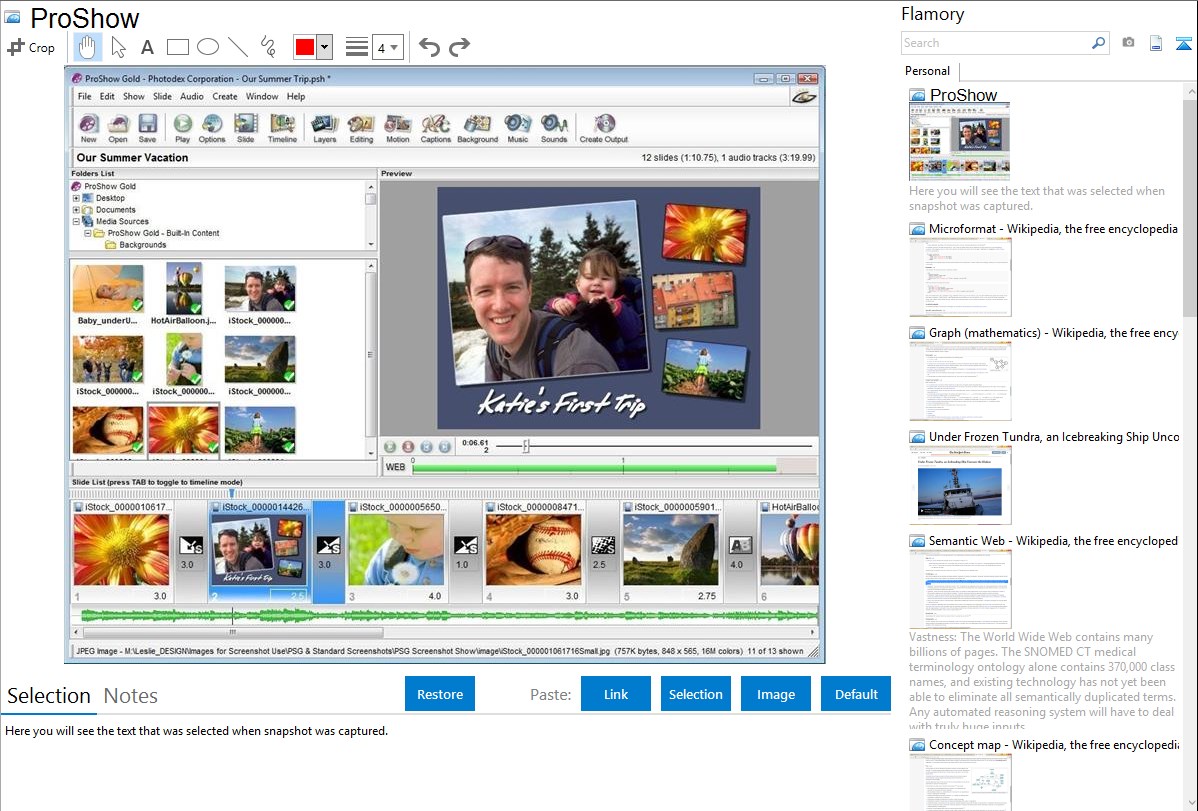Open Semantic Web snapshot title
Viewport: 1198px width, 811px height.
click(x=1053, y=540)
